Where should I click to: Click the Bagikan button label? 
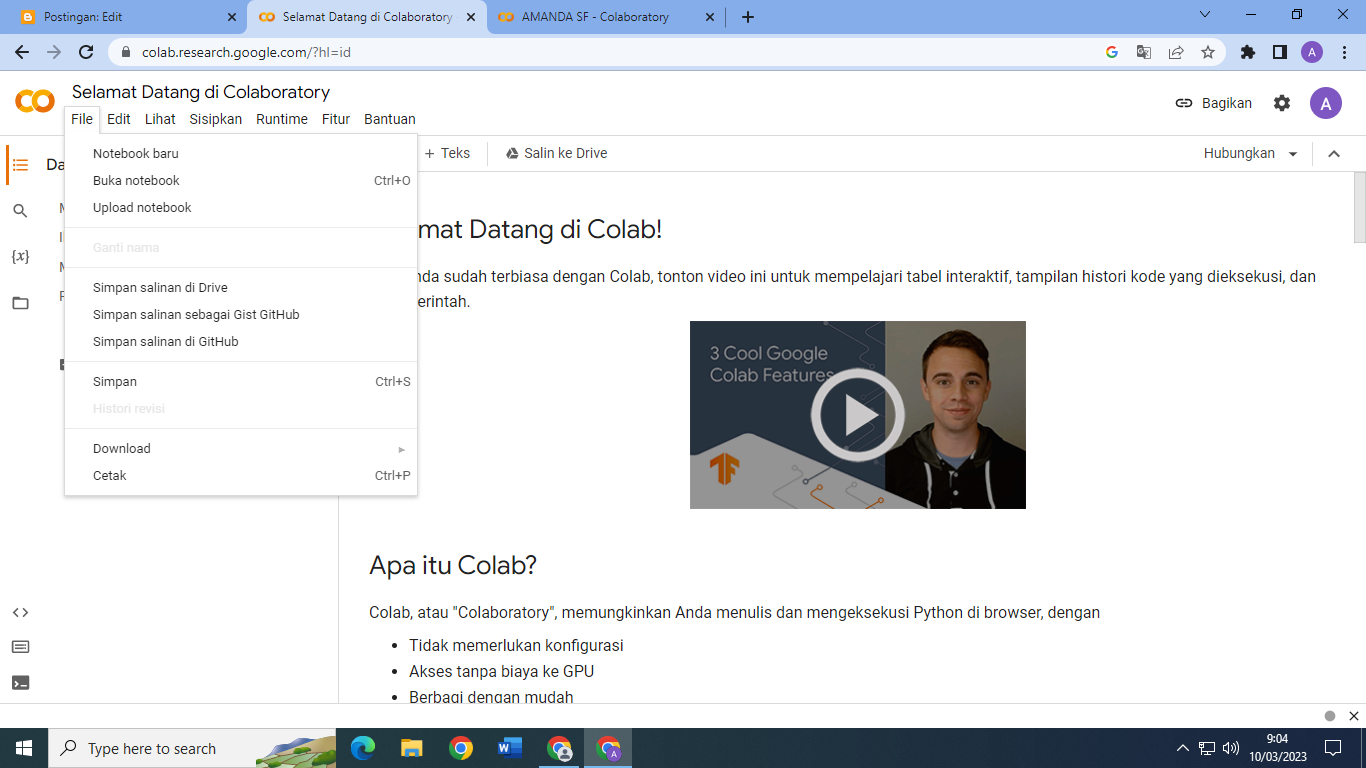pyautogui.click(x=1227, y=103)
